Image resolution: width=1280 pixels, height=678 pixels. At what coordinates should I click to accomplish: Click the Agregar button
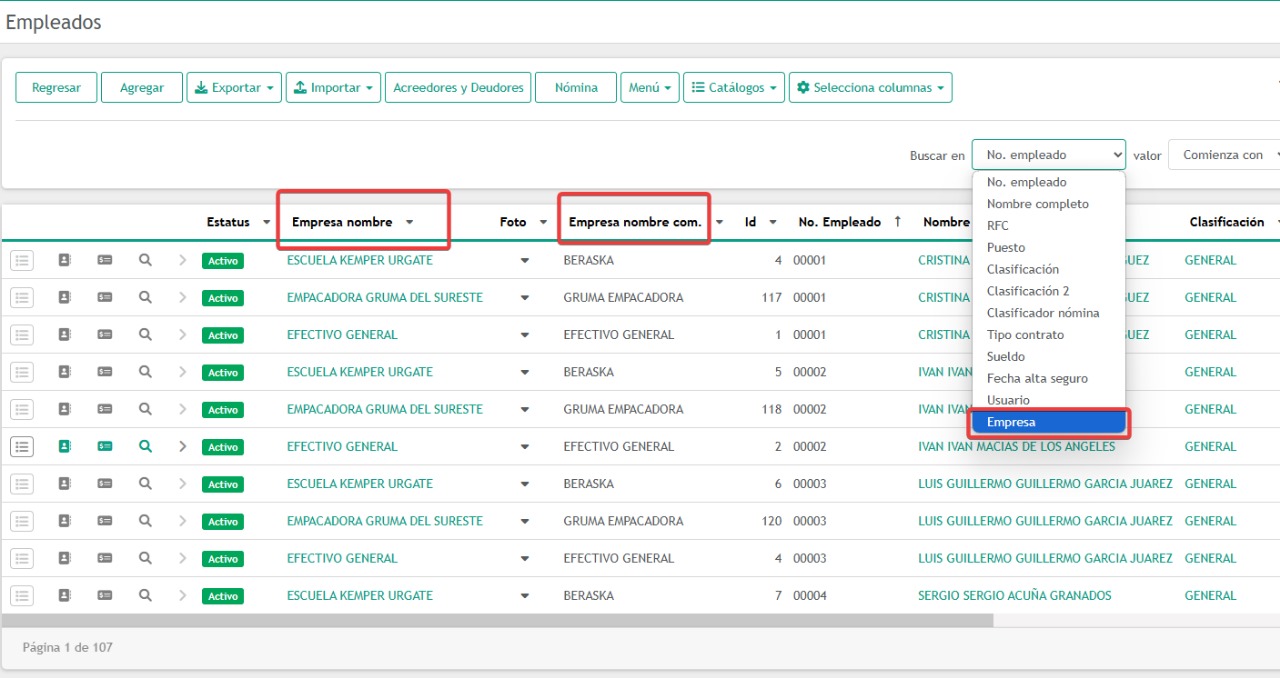(142, 87)
